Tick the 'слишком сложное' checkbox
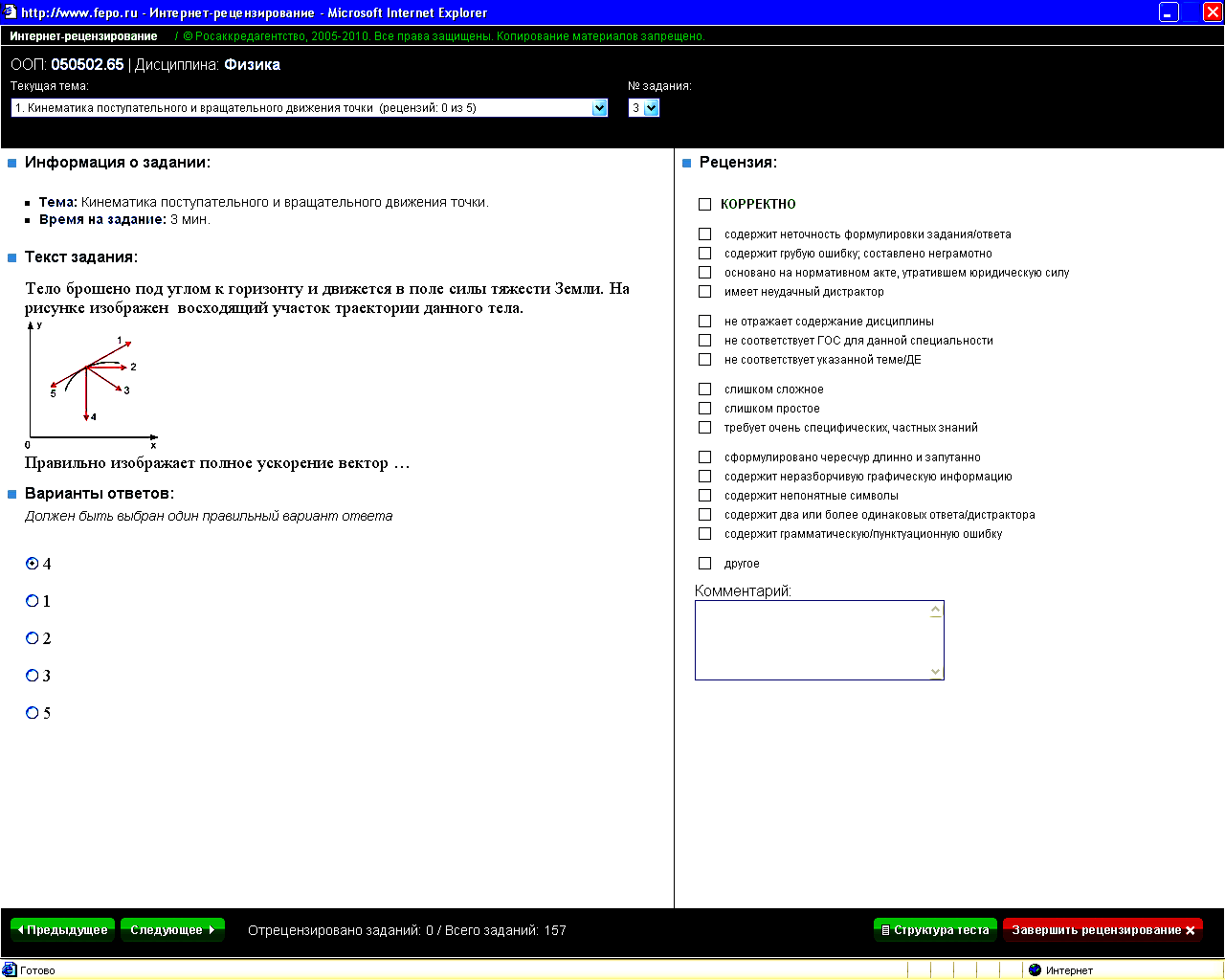Image resolution: width=1225 pixels, height=980 pixels. [705, 389]
